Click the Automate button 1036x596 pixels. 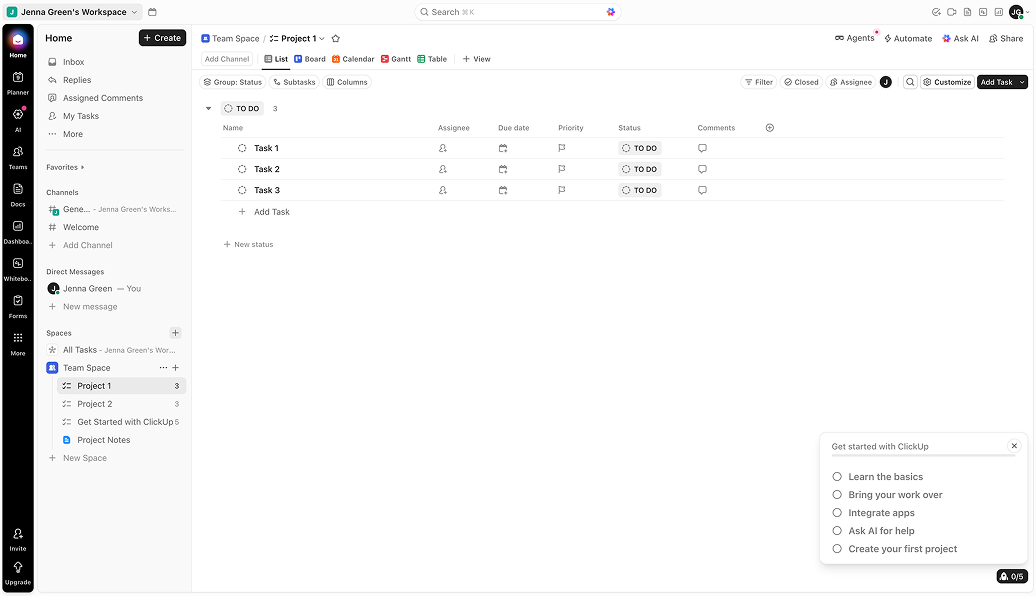pos(908,38)
